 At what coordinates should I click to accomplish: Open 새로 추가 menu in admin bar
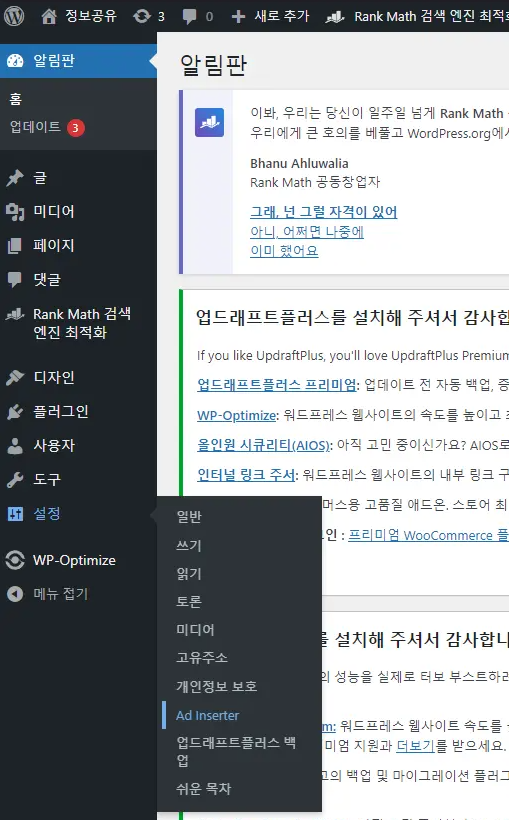tap(281, 16)
